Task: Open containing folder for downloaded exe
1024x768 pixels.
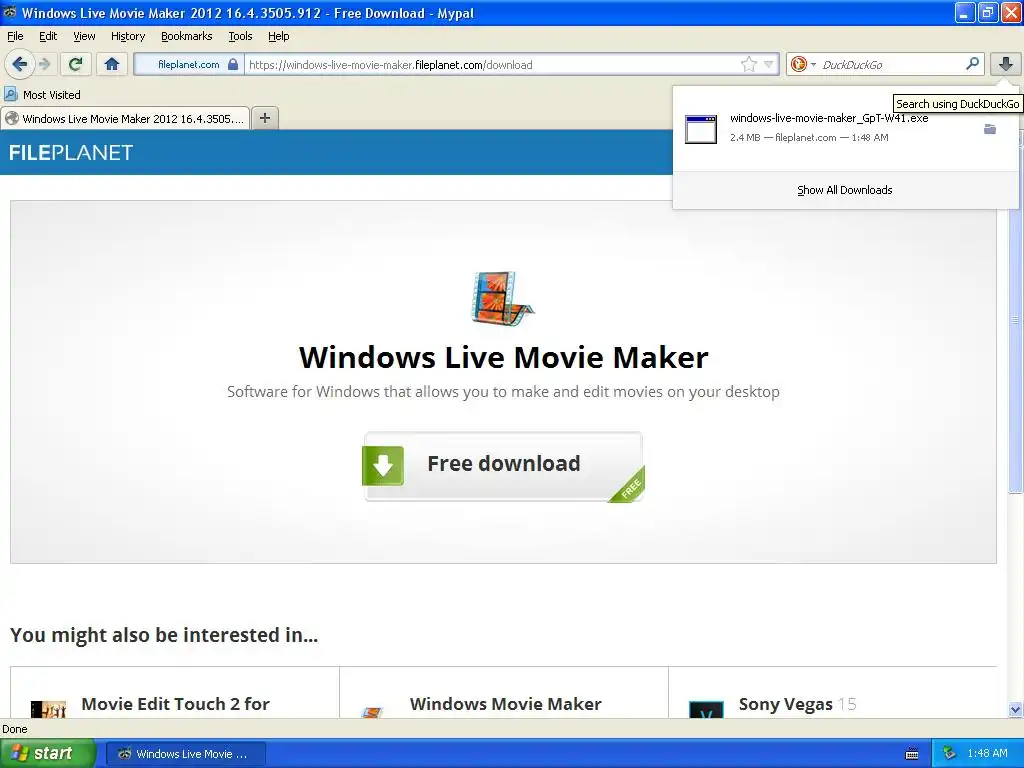Action: tap(990, 129)
